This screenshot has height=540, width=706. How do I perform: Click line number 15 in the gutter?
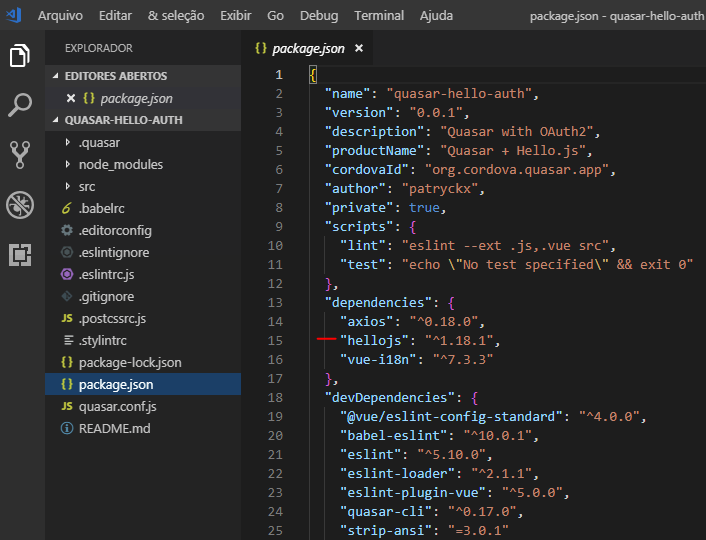[x=276, y=341]
